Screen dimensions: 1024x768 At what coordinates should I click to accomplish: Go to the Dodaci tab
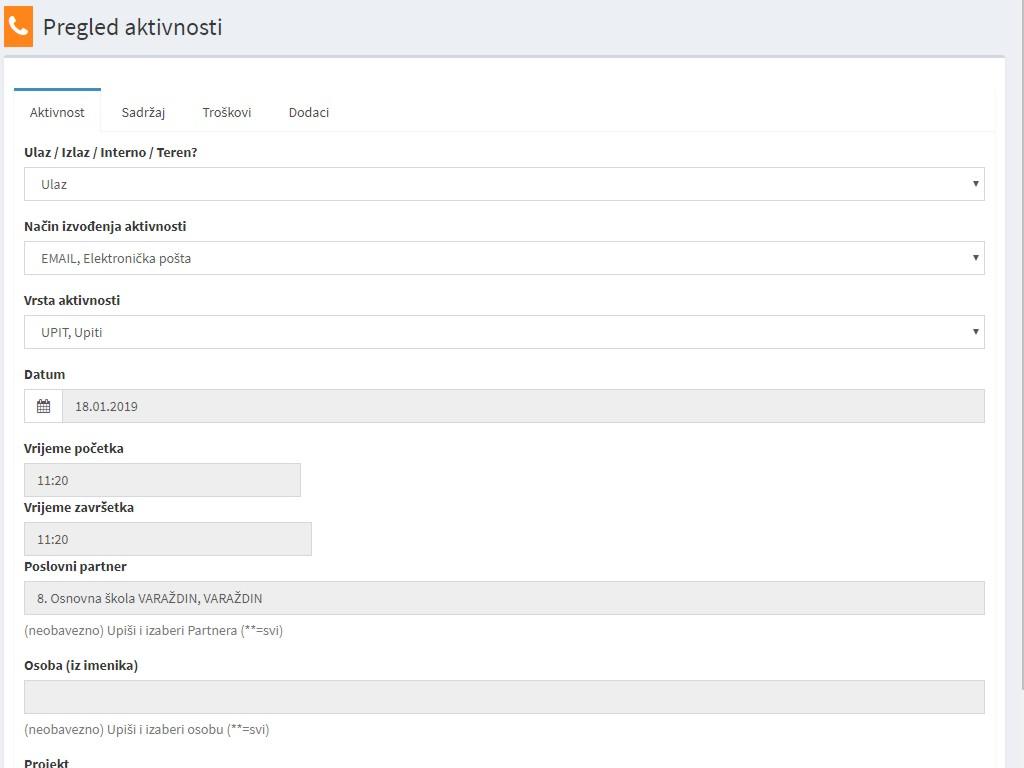click(308, 112)
